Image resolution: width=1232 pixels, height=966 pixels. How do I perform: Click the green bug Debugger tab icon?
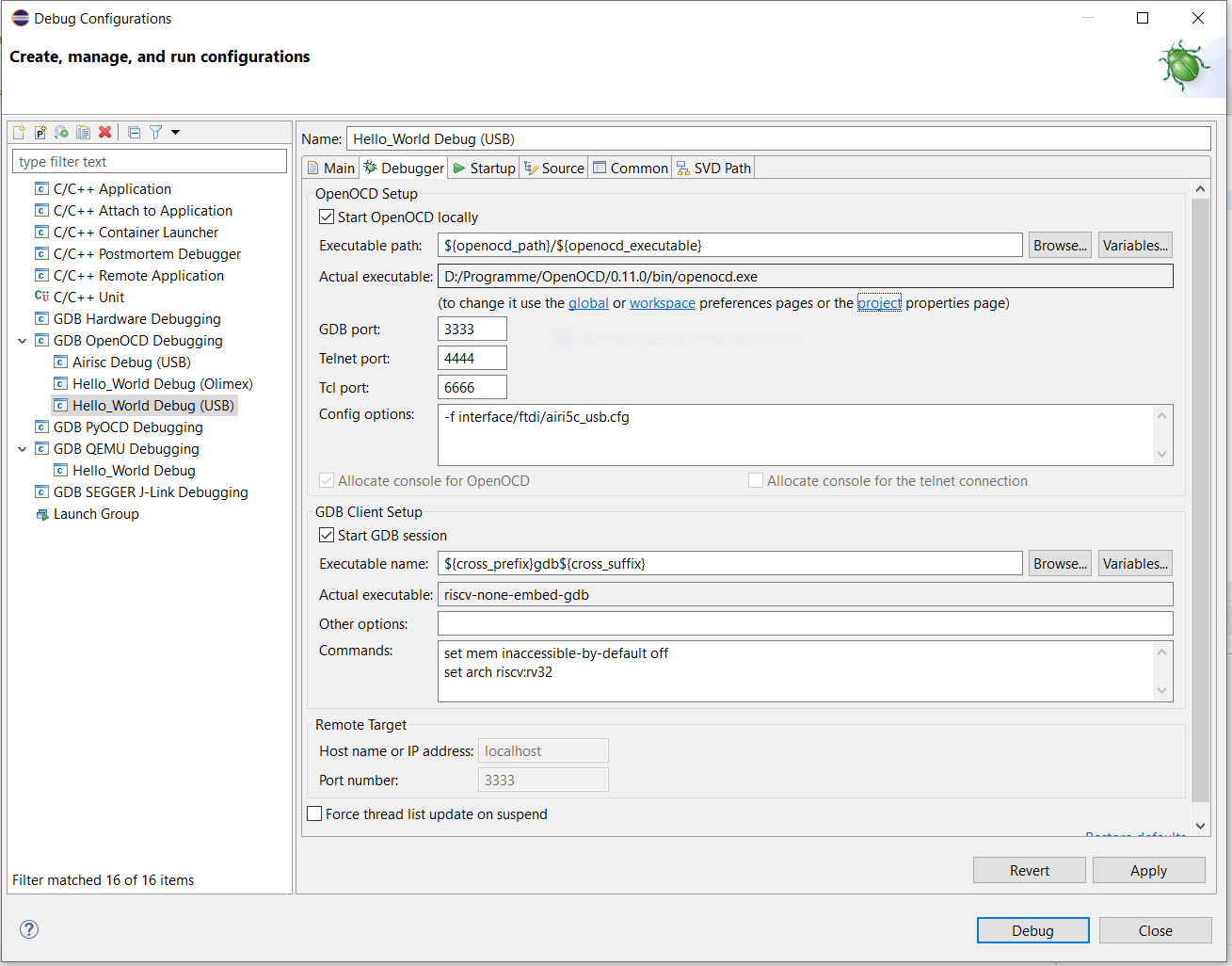[370, 168]
